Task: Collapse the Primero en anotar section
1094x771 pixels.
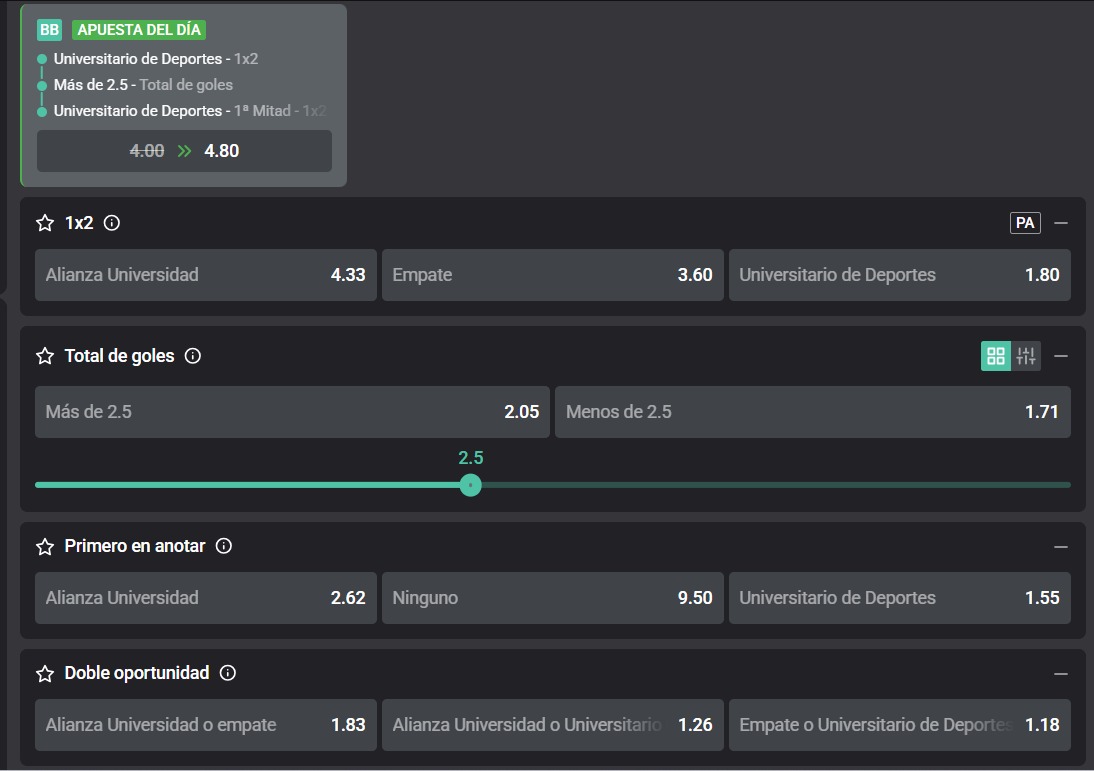Action: [1061, 547]
